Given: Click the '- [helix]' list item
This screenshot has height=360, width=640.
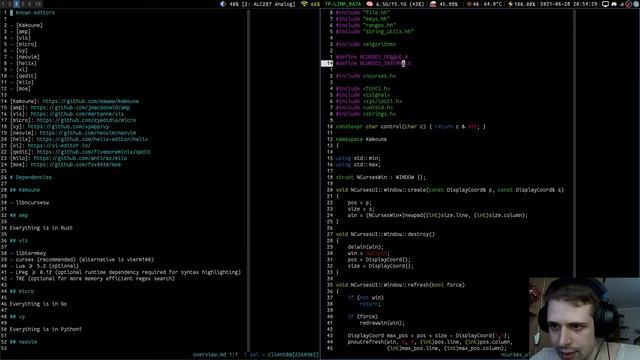Looking at the screenshot, I should pos(23,63).
